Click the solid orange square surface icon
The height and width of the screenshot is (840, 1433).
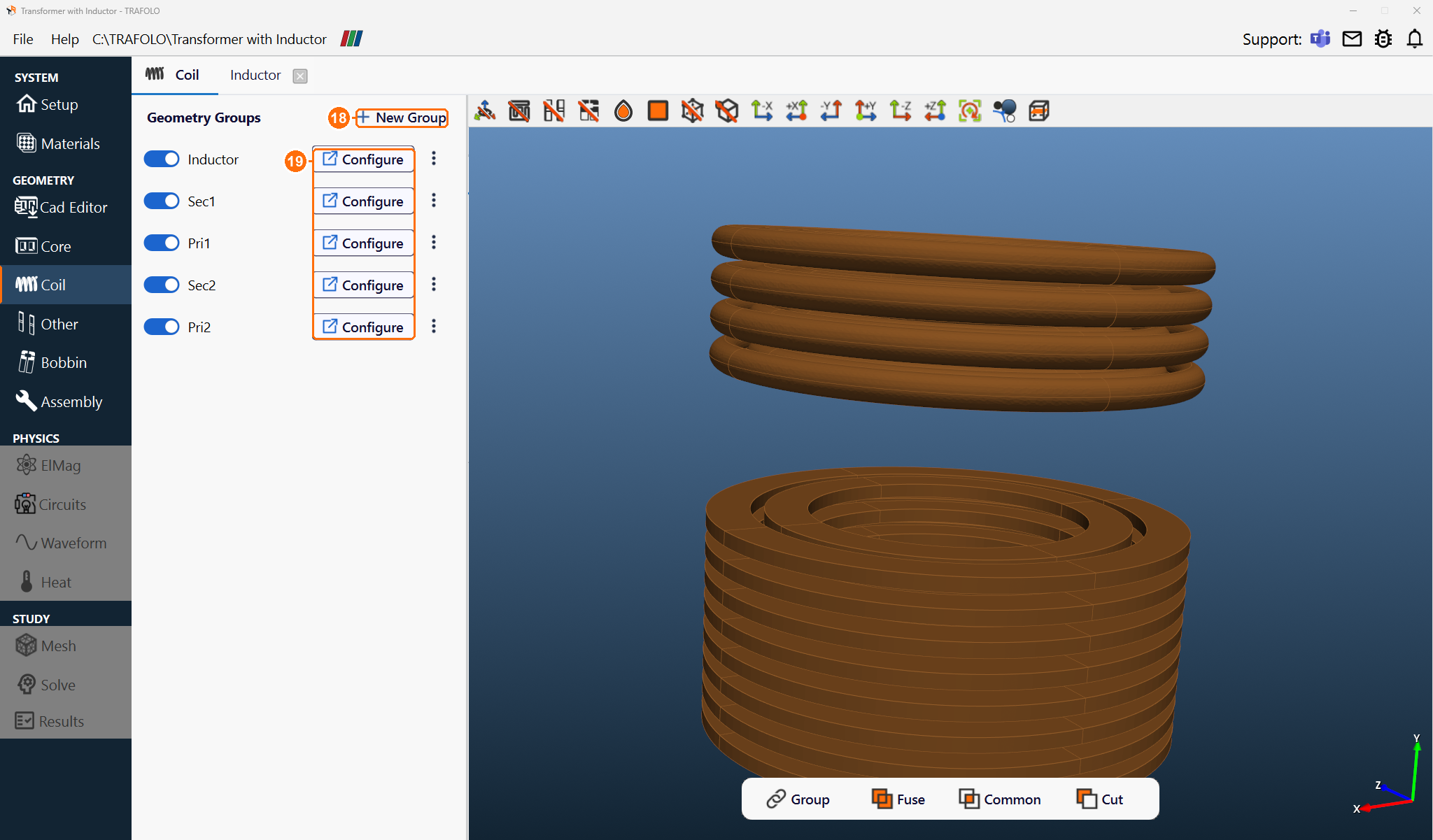pyautogui.click(x=658, y=111)
